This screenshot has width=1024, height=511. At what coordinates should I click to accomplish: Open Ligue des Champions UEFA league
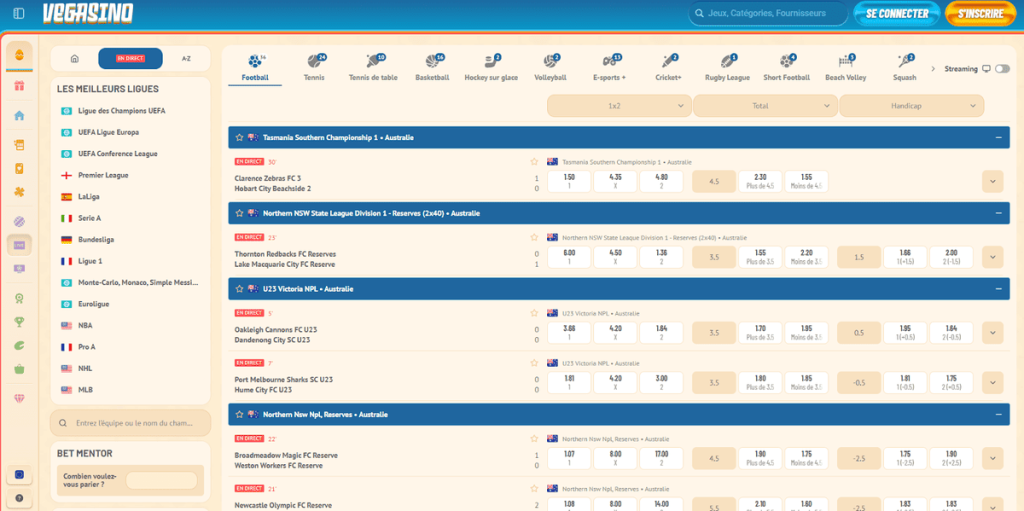click(121, 111)
